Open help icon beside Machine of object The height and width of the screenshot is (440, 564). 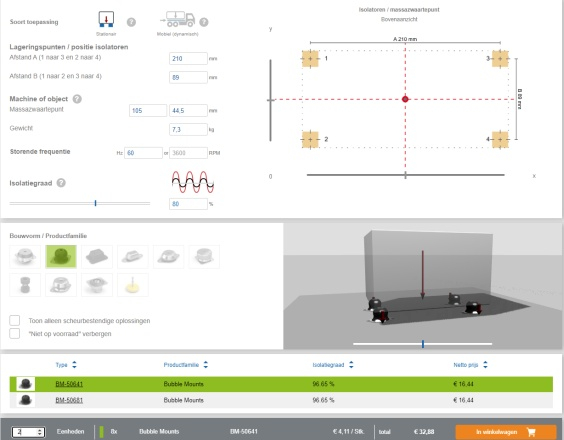tap(77, 99)
